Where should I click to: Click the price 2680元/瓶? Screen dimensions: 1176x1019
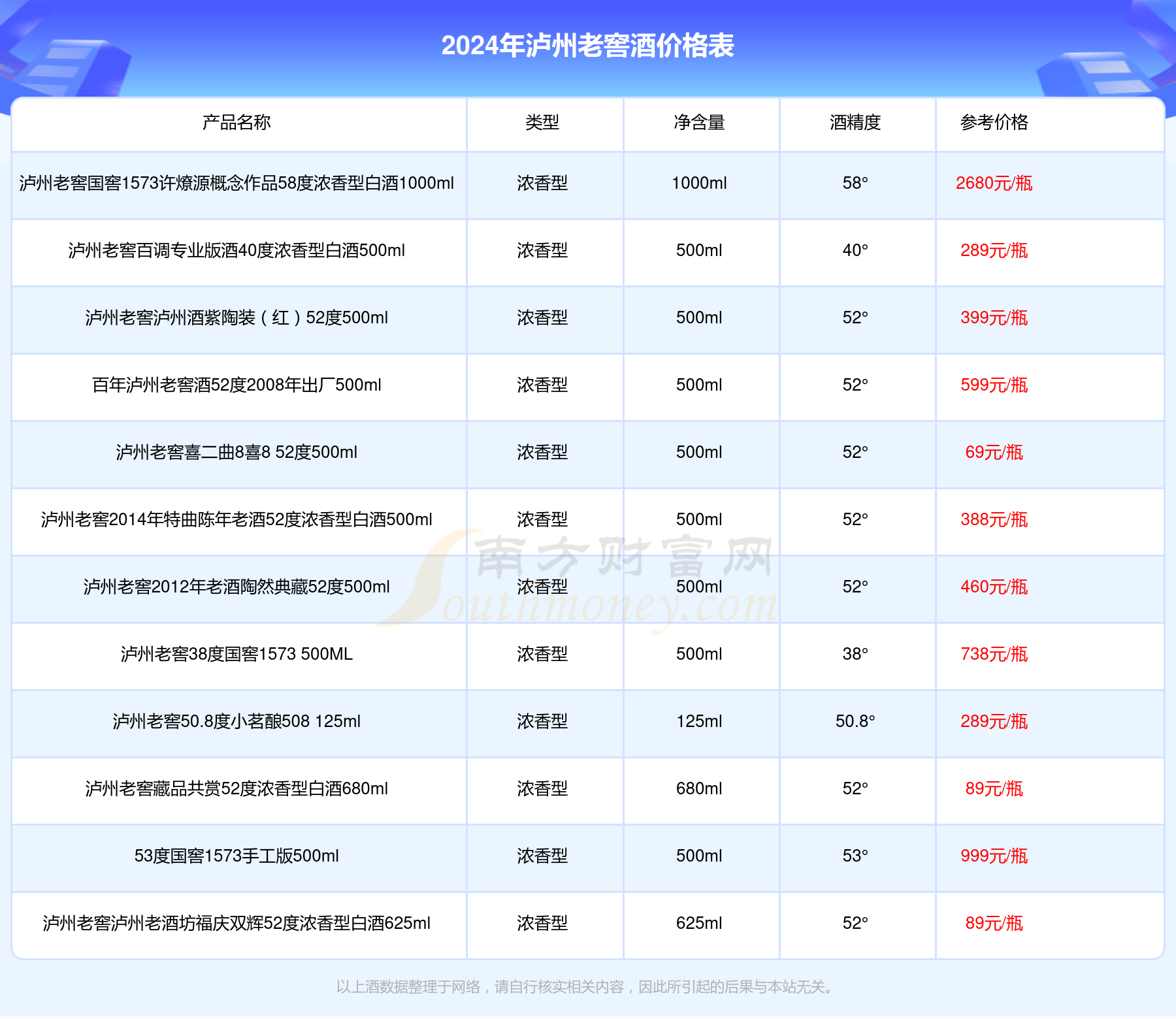994,183
